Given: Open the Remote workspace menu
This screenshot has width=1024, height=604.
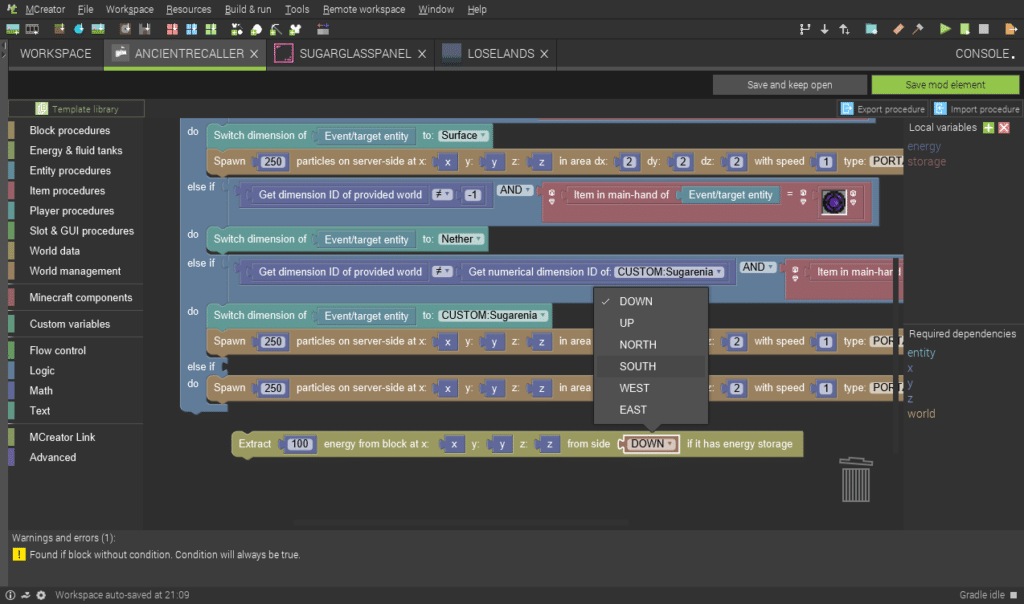Looking at the screenshot, I should point(364,9).
